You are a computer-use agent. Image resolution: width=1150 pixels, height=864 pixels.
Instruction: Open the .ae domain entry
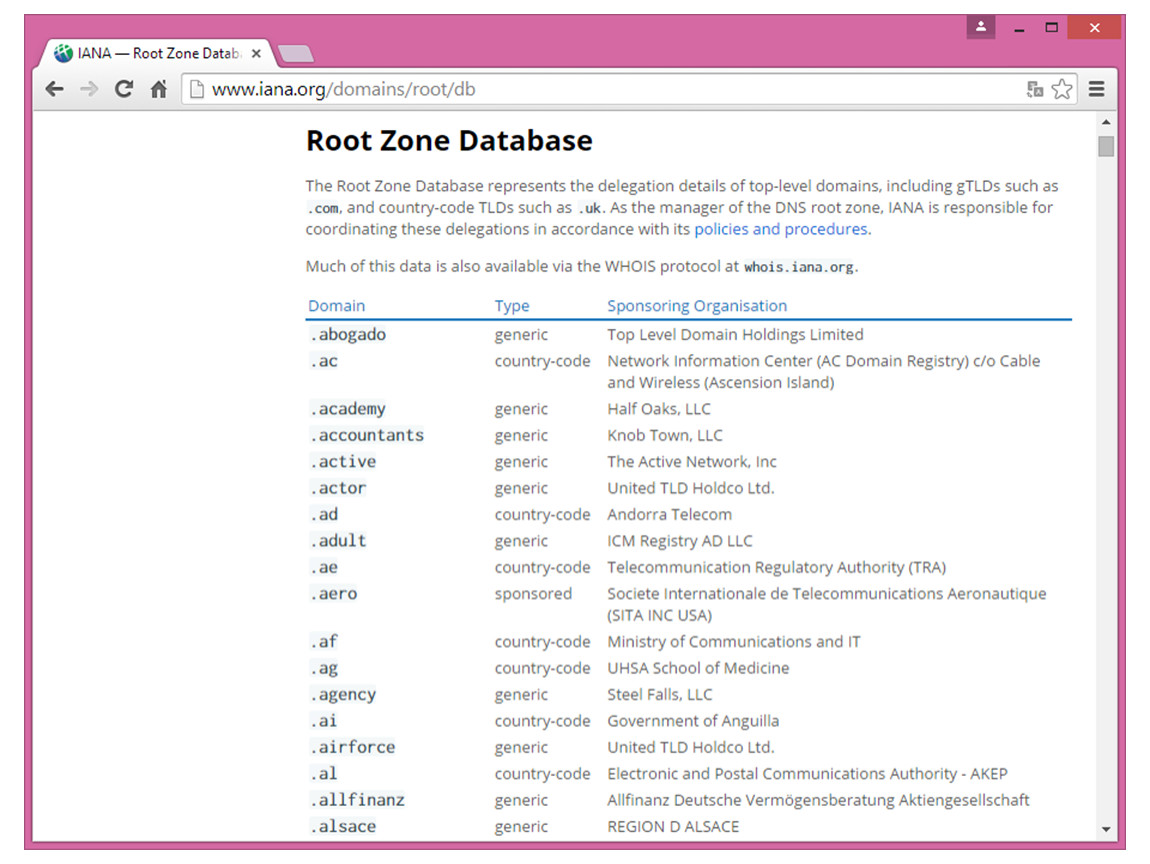[323, 567]
